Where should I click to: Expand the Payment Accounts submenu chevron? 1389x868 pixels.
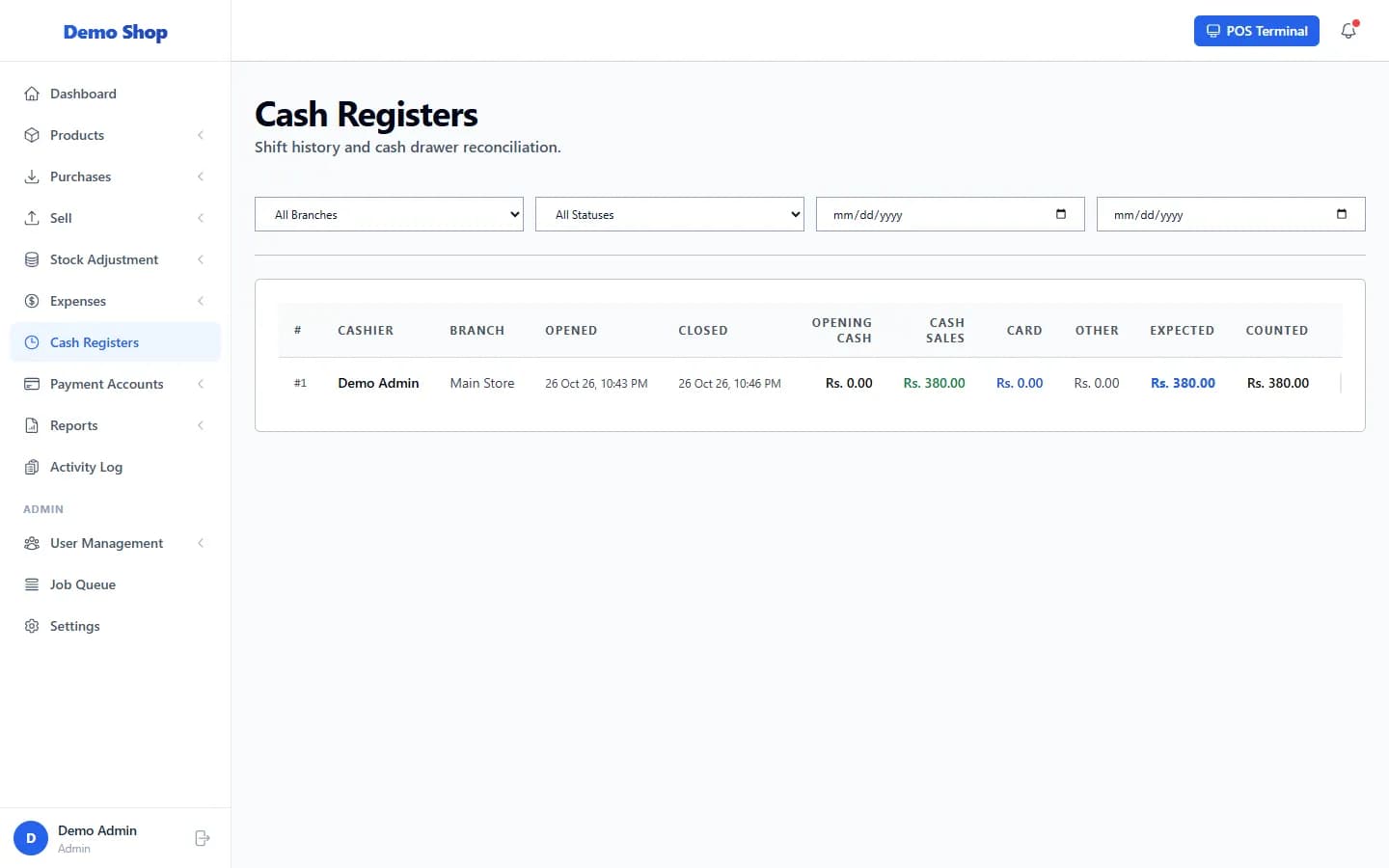click(201, 384)
